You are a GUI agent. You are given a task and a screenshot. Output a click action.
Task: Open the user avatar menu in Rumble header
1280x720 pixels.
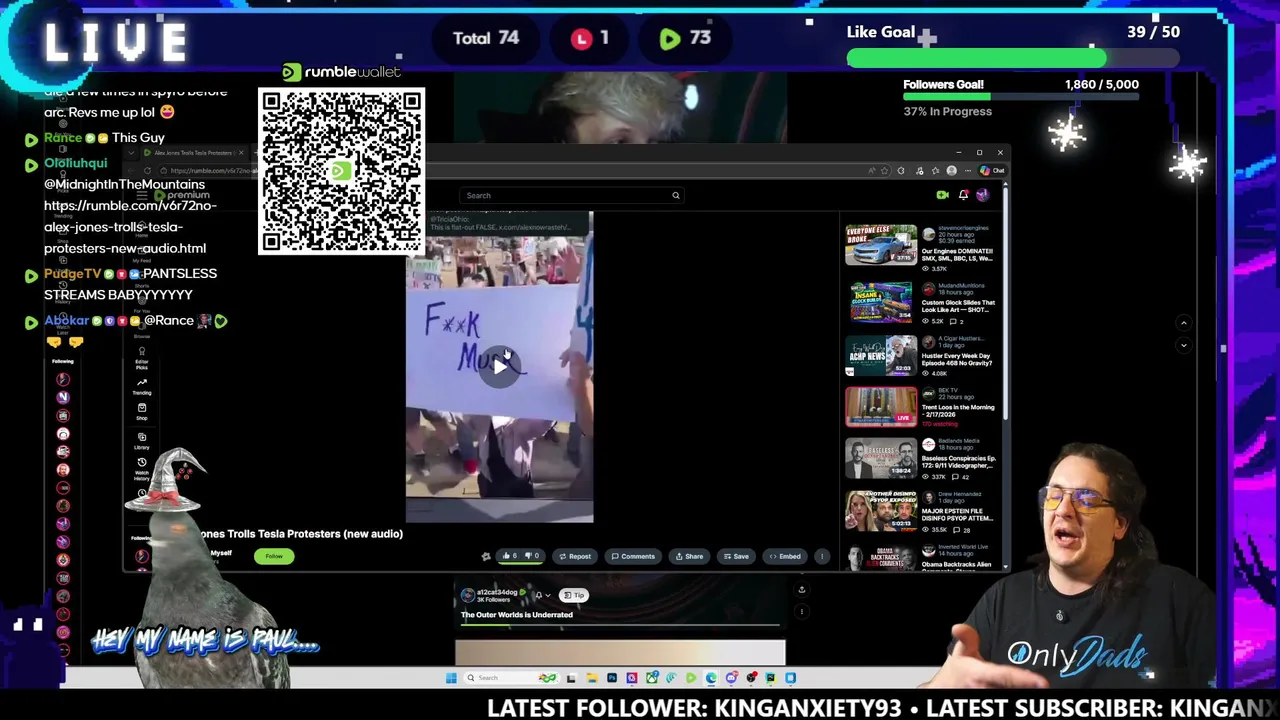click(983, 195)
